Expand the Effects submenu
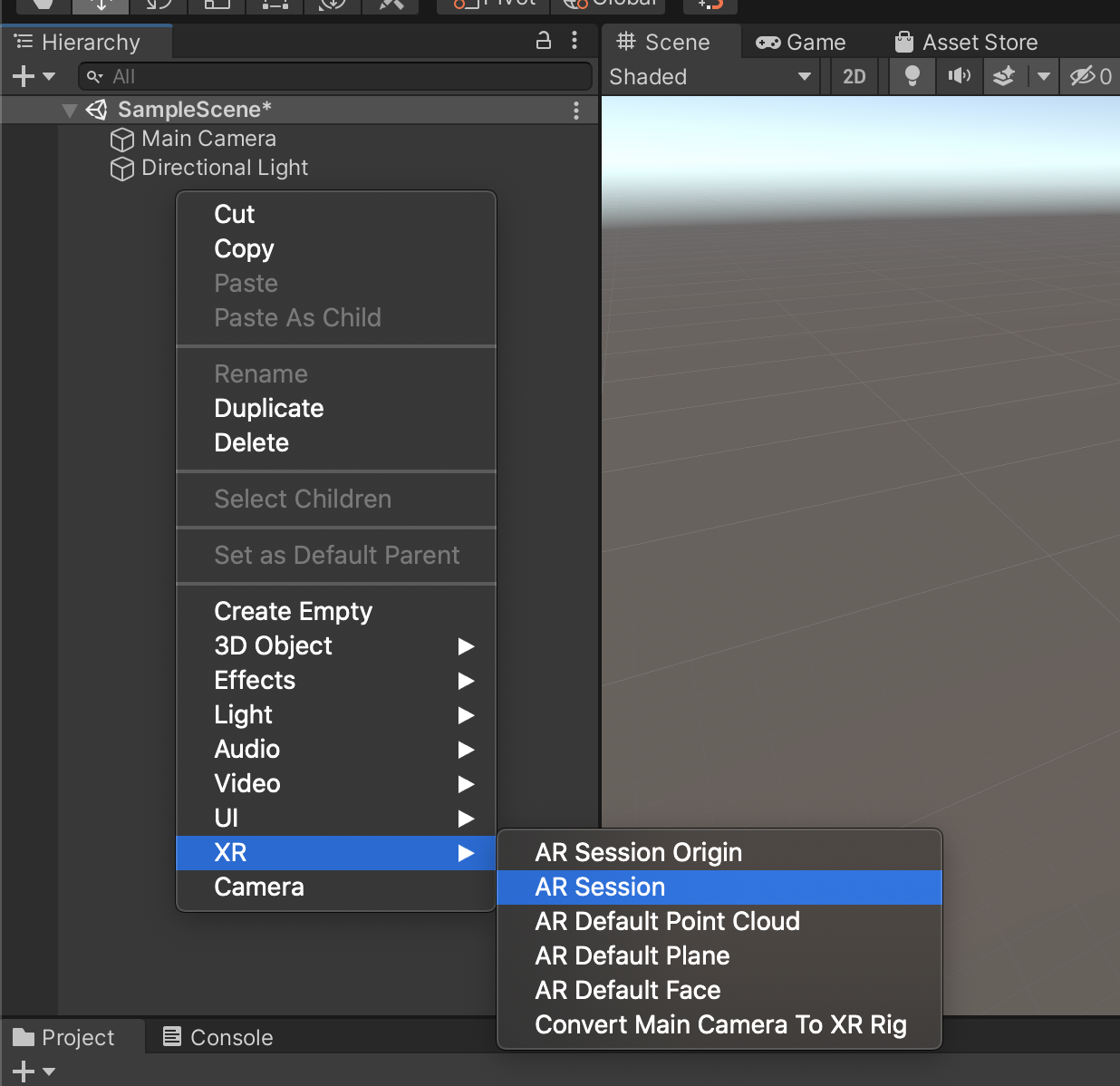Screen dimensions: 1120x1086 (x=336, y=680)
